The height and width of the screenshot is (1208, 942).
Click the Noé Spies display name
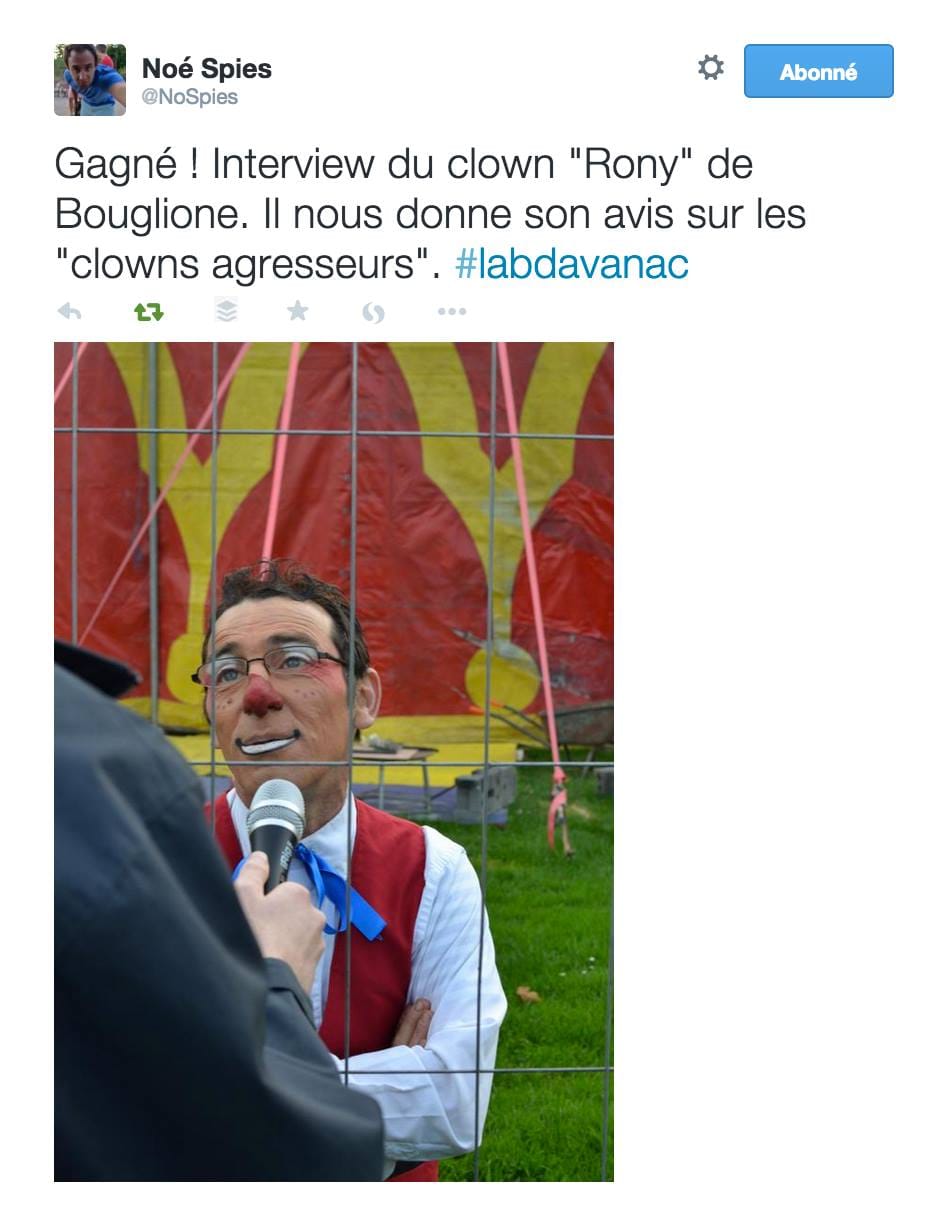[x=207, y=68]
